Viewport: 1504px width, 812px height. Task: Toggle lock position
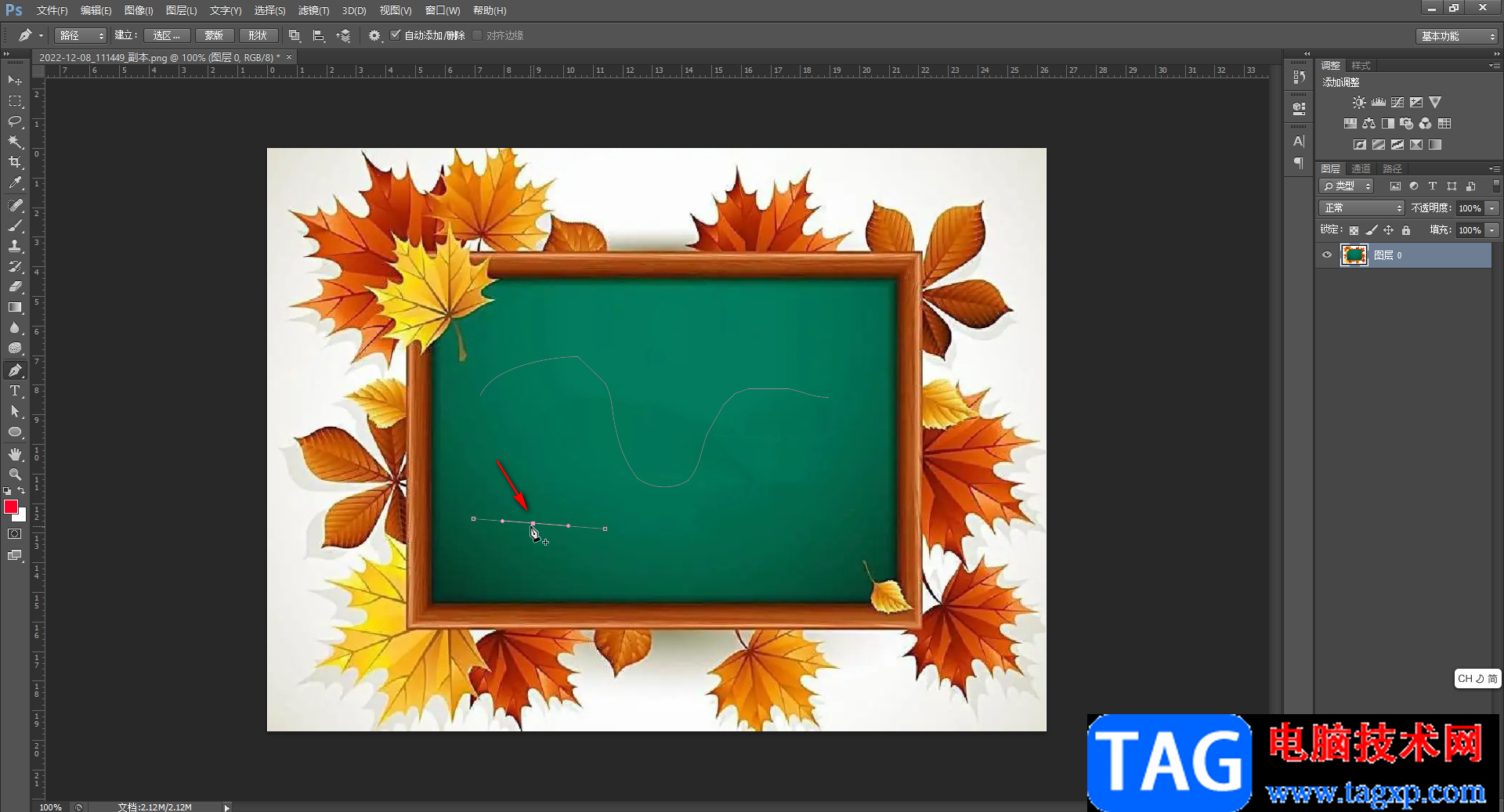[x=1388, y=230]
